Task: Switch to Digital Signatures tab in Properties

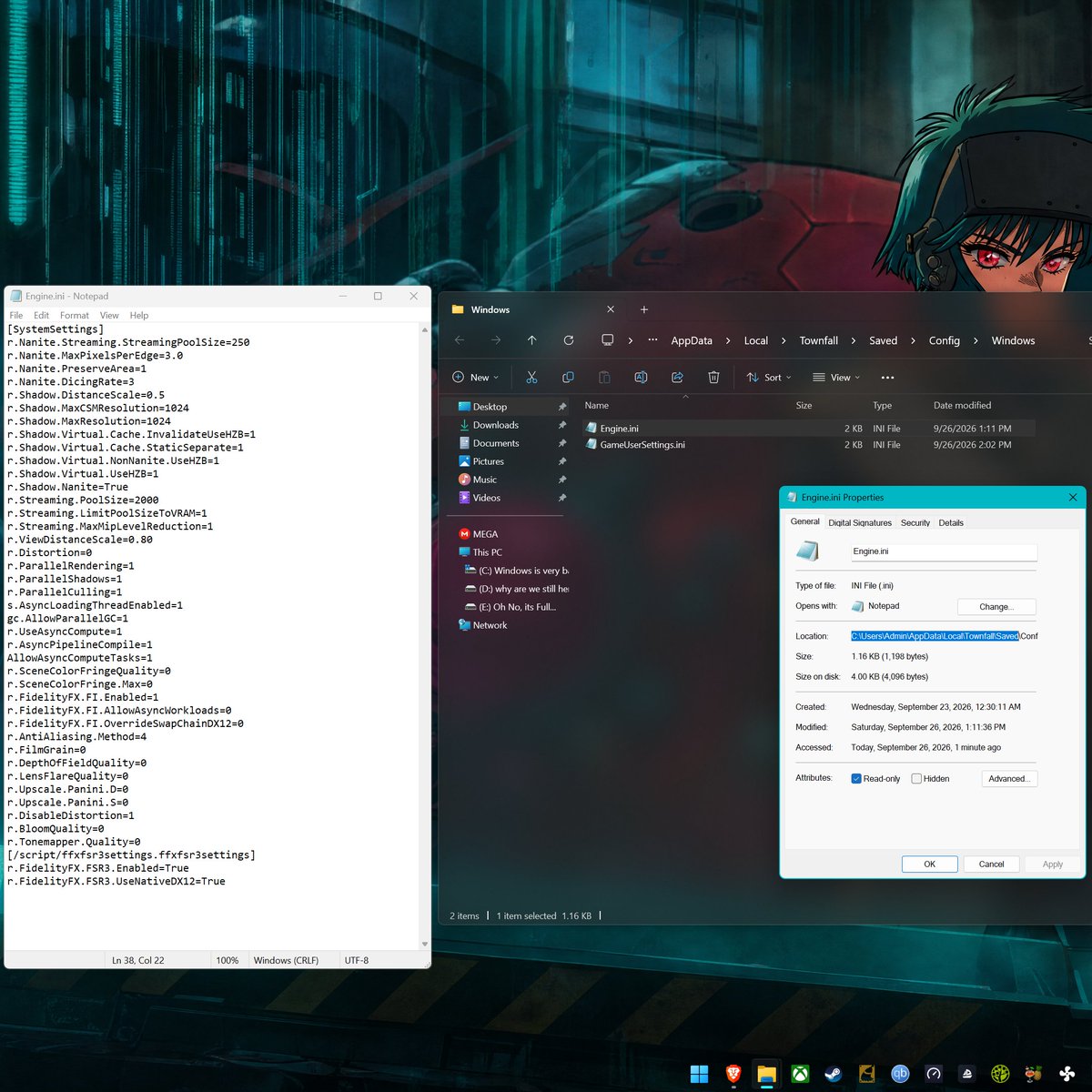Action: pos(860,522)
